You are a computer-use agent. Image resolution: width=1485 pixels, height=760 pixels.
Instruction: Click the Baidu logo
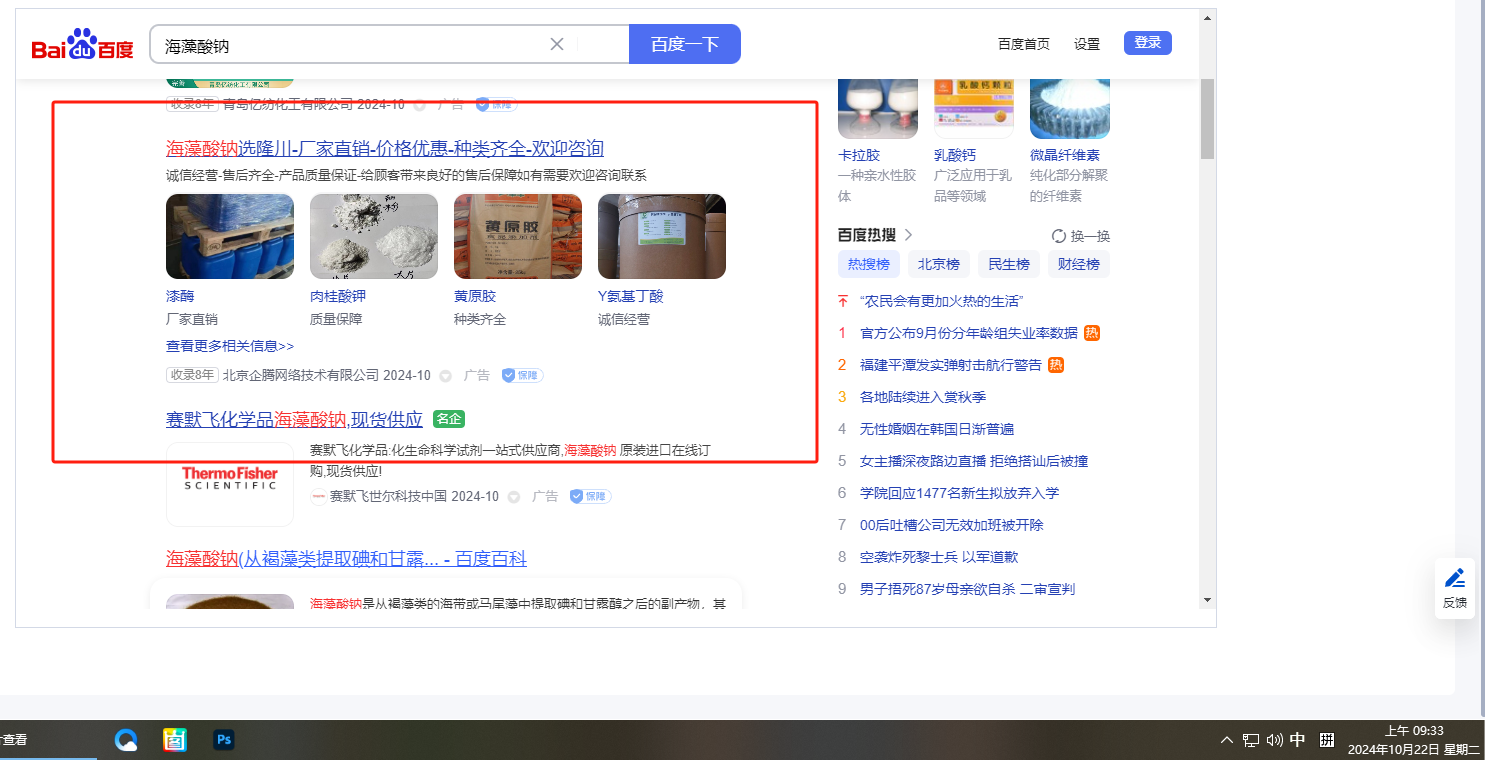pos(82,45)
